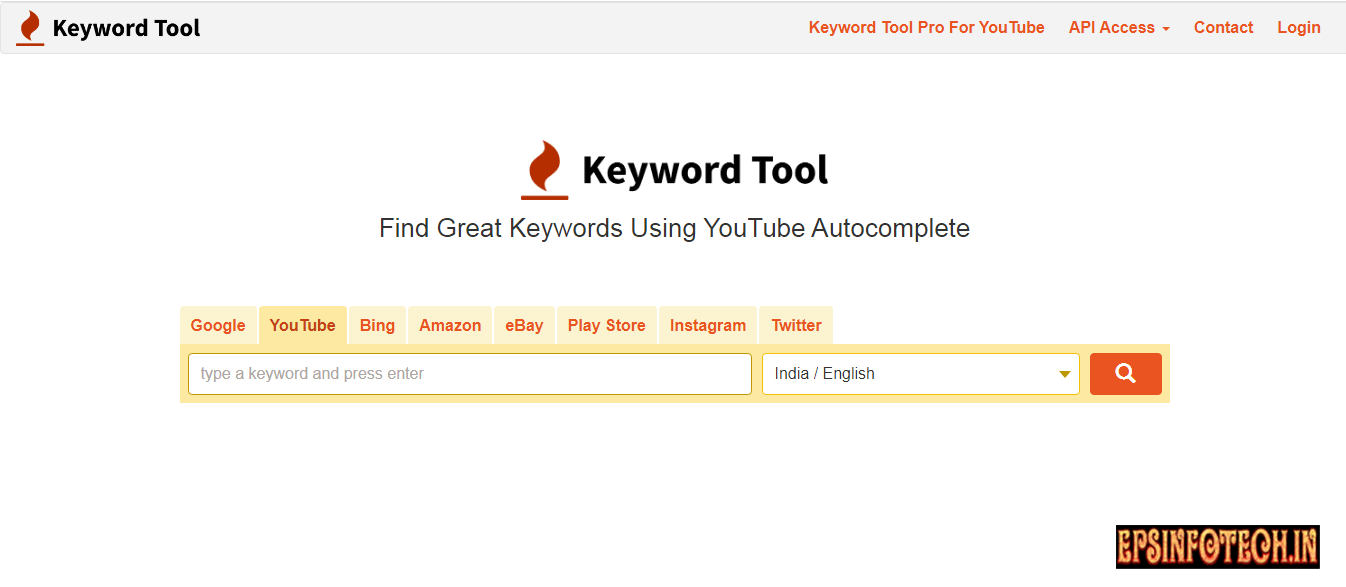This screenshot has width=1346, height=587.
Task: Click the large flame logo above the tagline
Action: 544,168
